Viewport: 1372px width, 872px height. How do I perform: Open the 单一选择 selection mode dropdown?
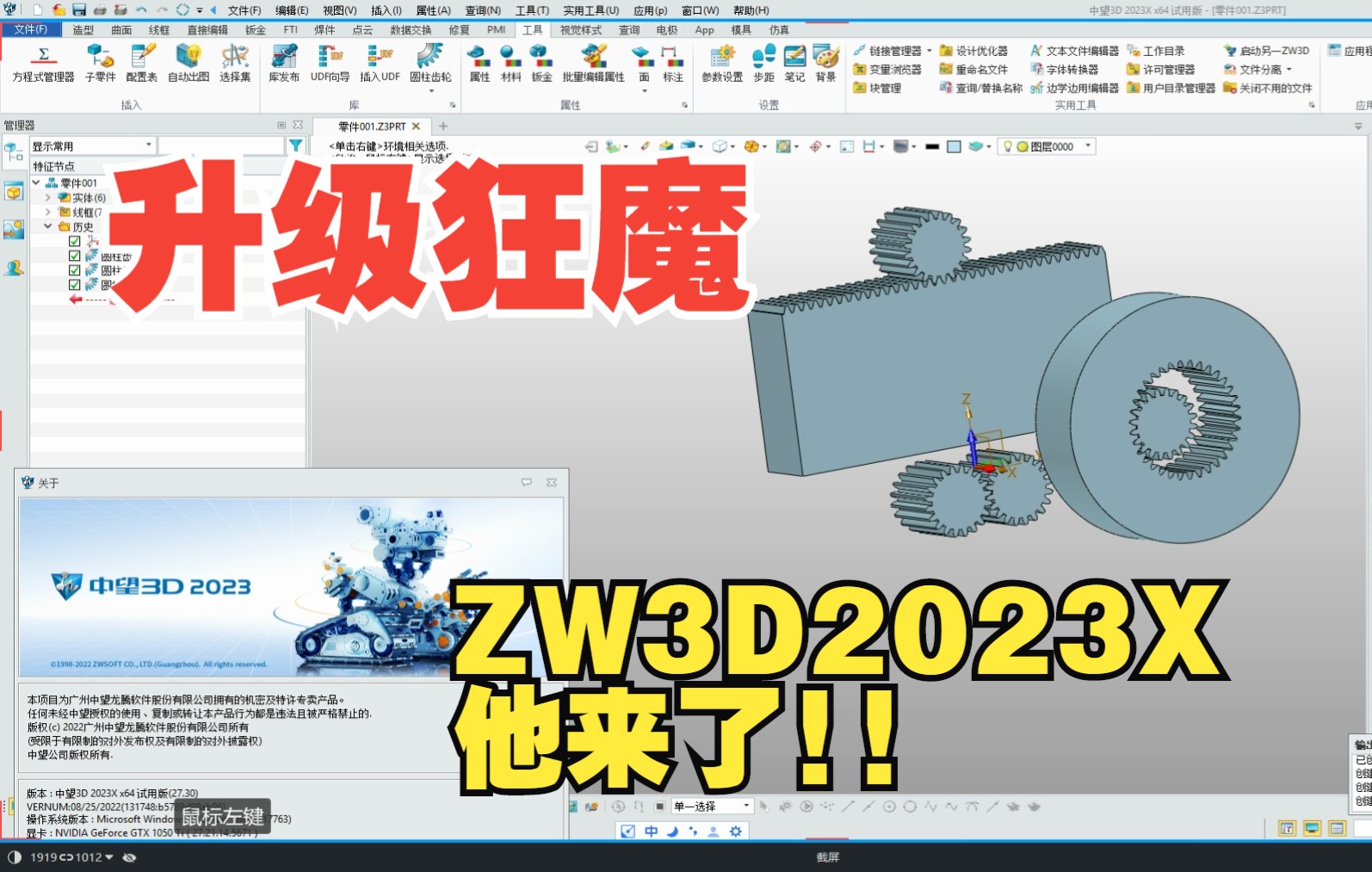[712, 807]
